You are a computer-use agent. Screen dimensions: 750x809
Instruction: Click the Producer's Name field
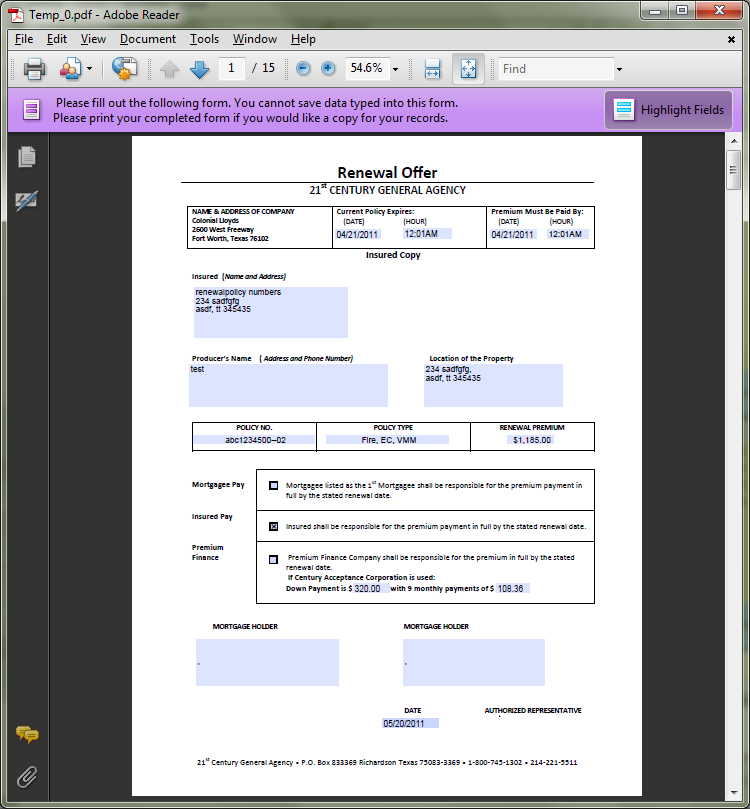point(288,385)
